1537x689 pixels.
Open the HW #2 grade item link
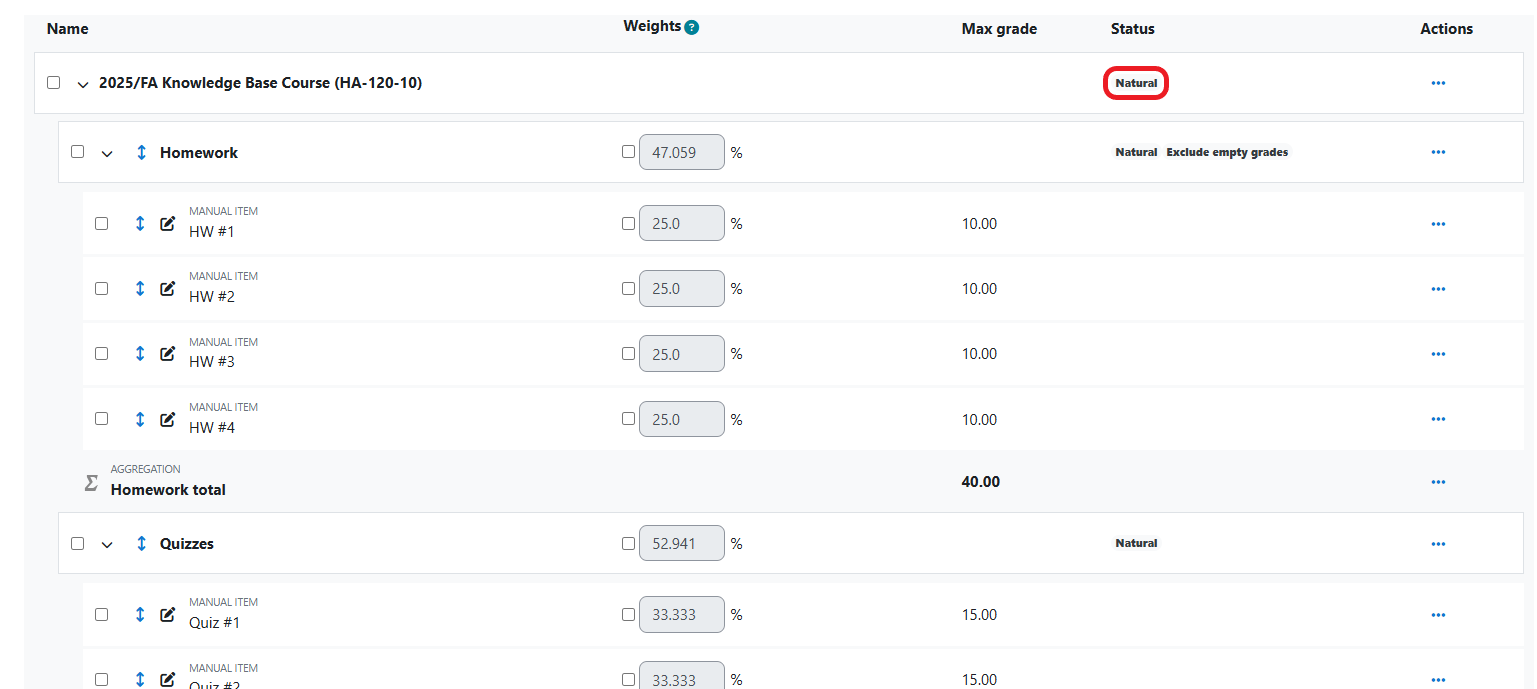[x=212, y=297]
